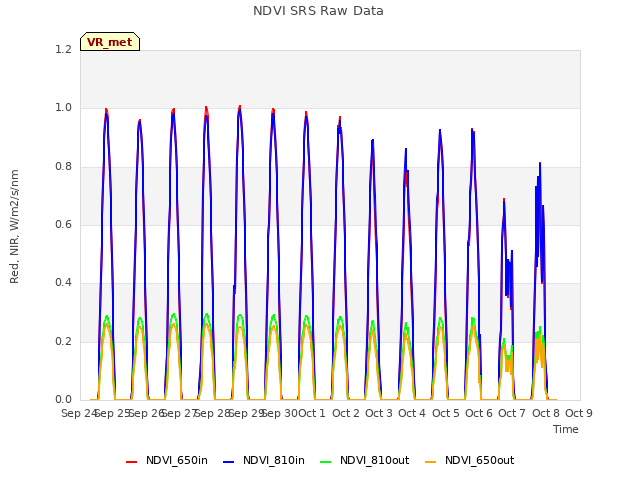Select the NDVI_810out legend entry
Screen dimensions: 640x480
(364, 460)
